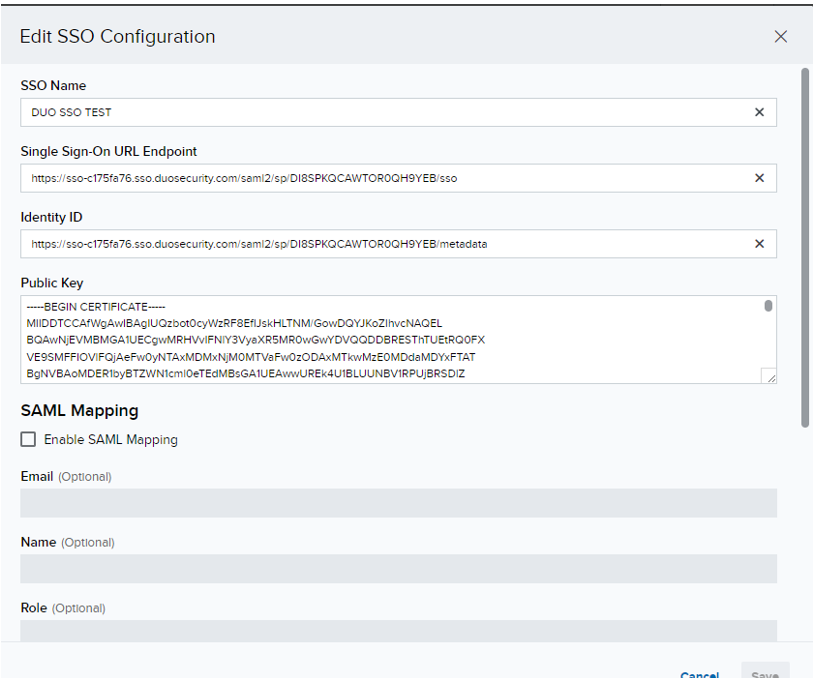This screenshot has height=678, width=818.
Task: Clear the Identity ID field with the X
Action: (760, 243)
